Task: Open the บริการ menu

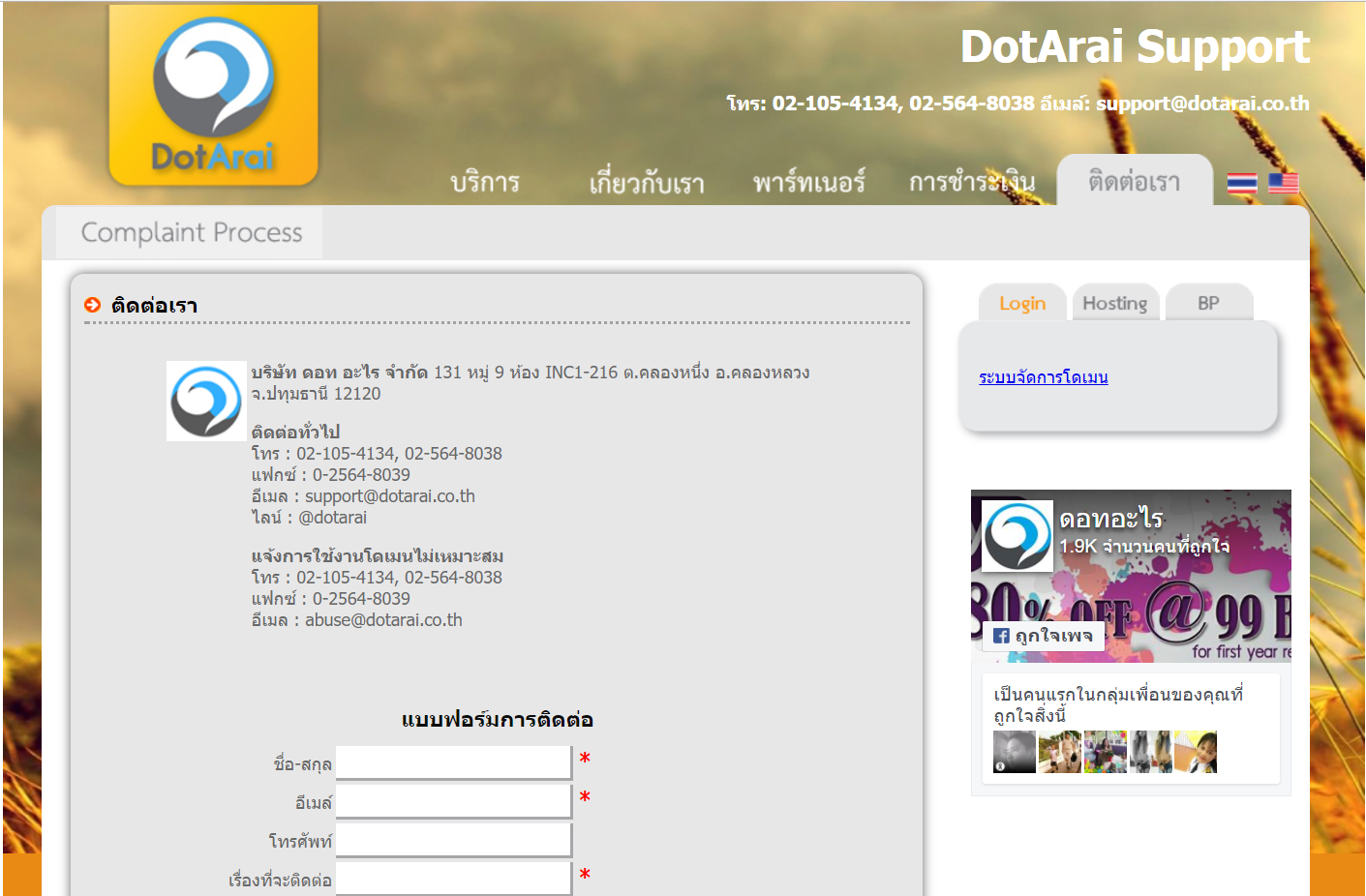Action: pyautogui.click(x=485, y=182)
